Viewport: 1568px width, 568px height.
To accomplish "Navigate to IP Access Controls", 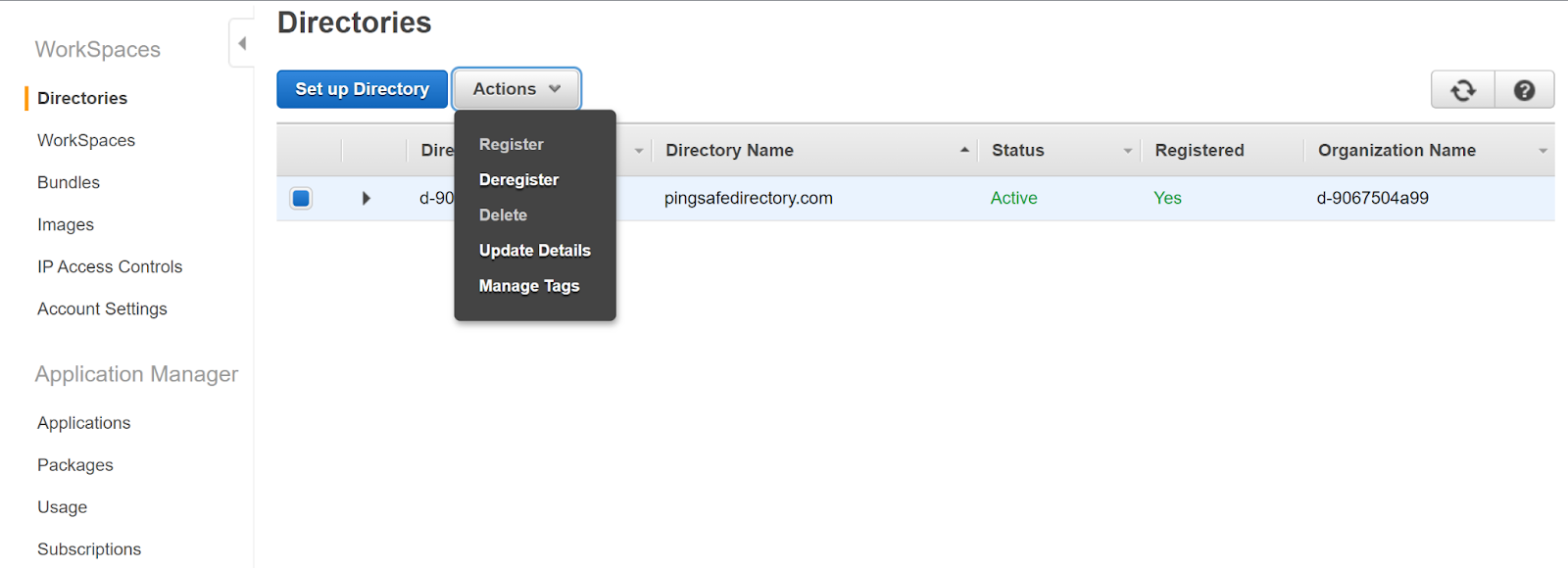I will click(110, 266).
